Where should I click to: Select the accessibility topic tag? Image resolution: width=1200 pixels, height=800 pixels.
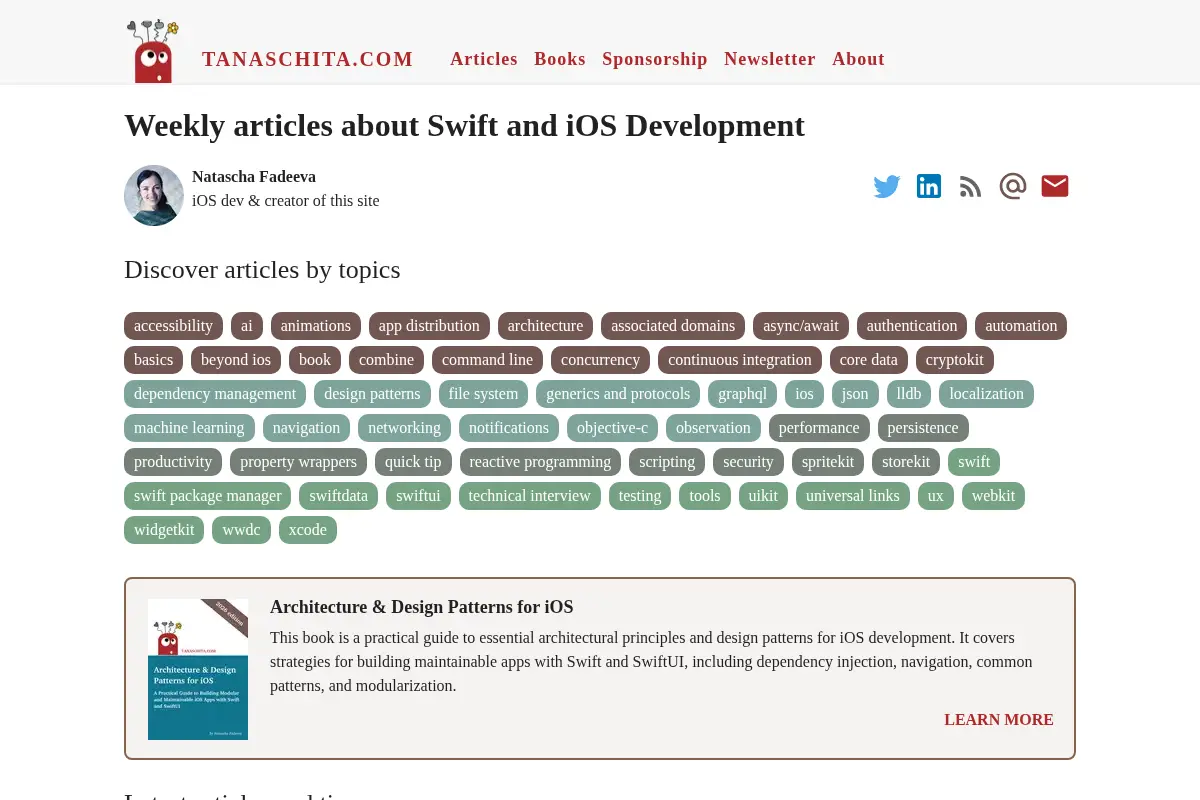click(173, 326)
